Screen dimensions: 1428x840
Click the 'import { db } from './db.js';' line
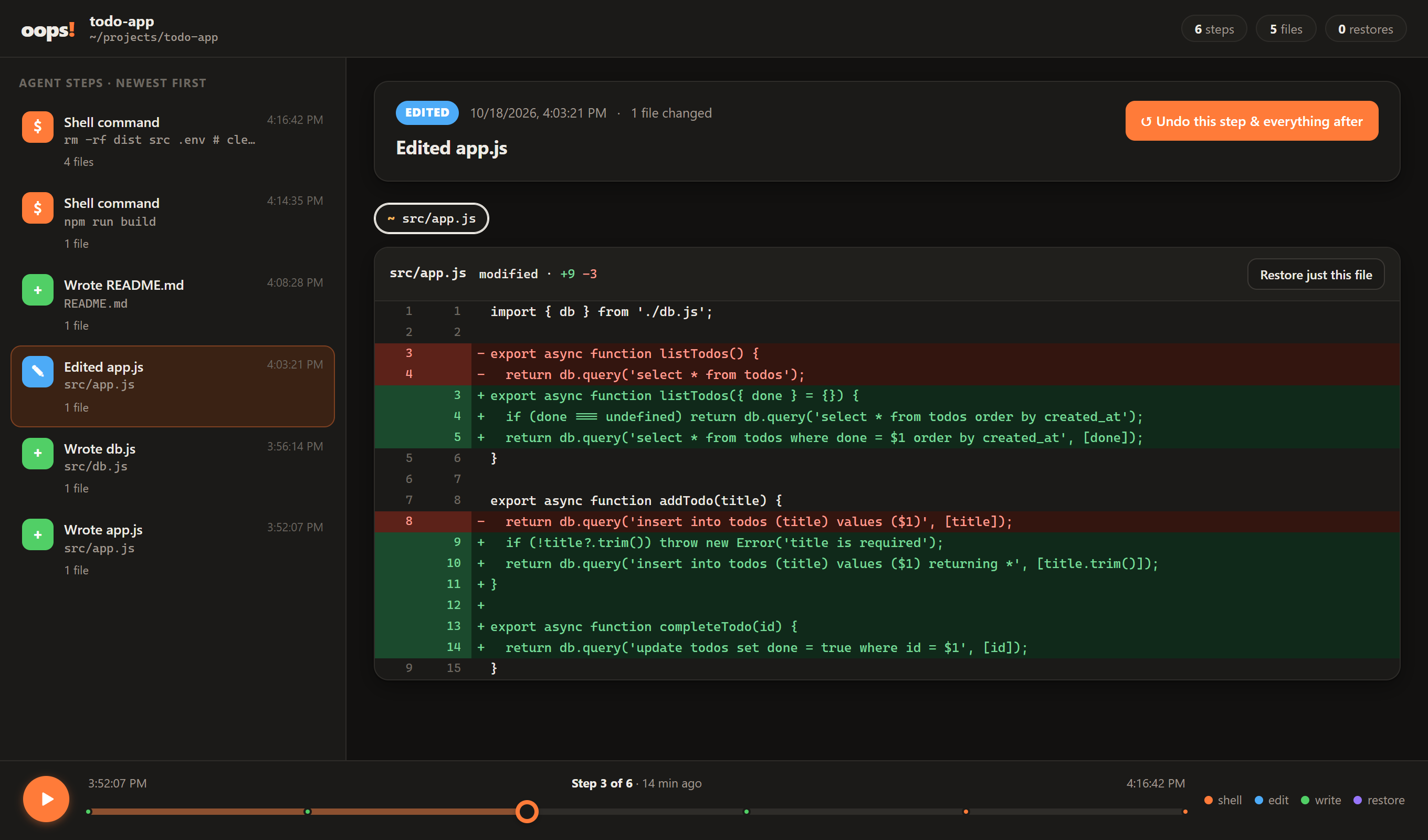point(887,311)
